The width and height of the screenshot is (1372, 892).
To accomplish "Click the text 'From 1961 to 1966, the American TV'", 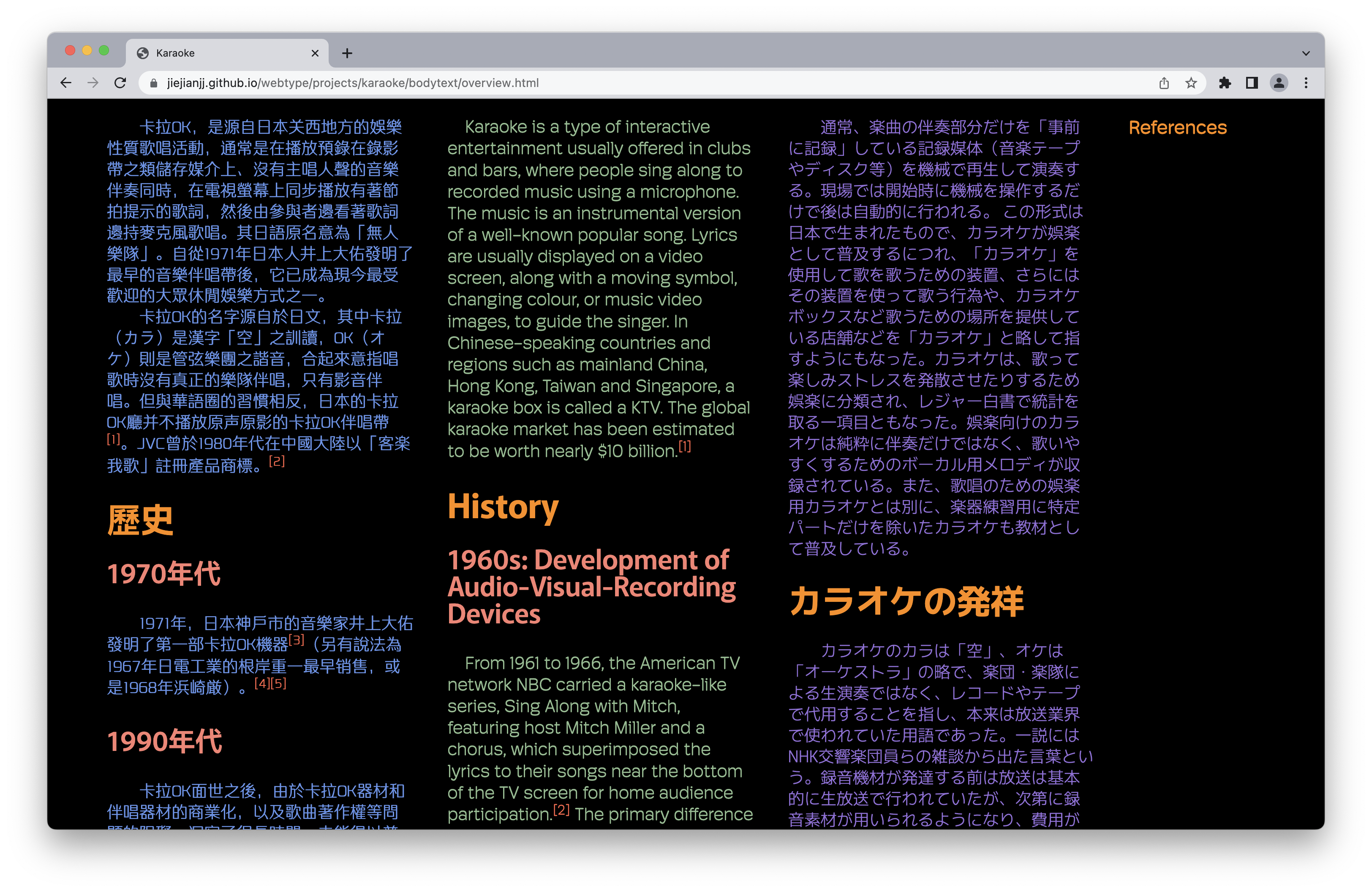I will click(602, 663).
